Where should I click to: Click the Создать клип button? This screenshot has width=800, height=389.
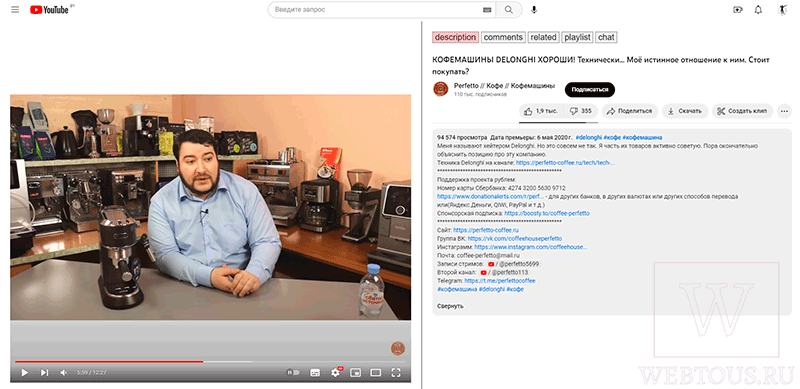point(742,111)
